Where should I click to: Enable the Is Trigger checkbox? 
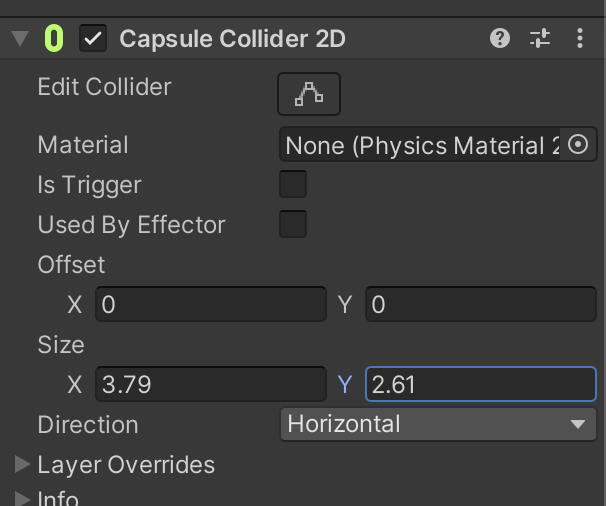coord(293,185)
